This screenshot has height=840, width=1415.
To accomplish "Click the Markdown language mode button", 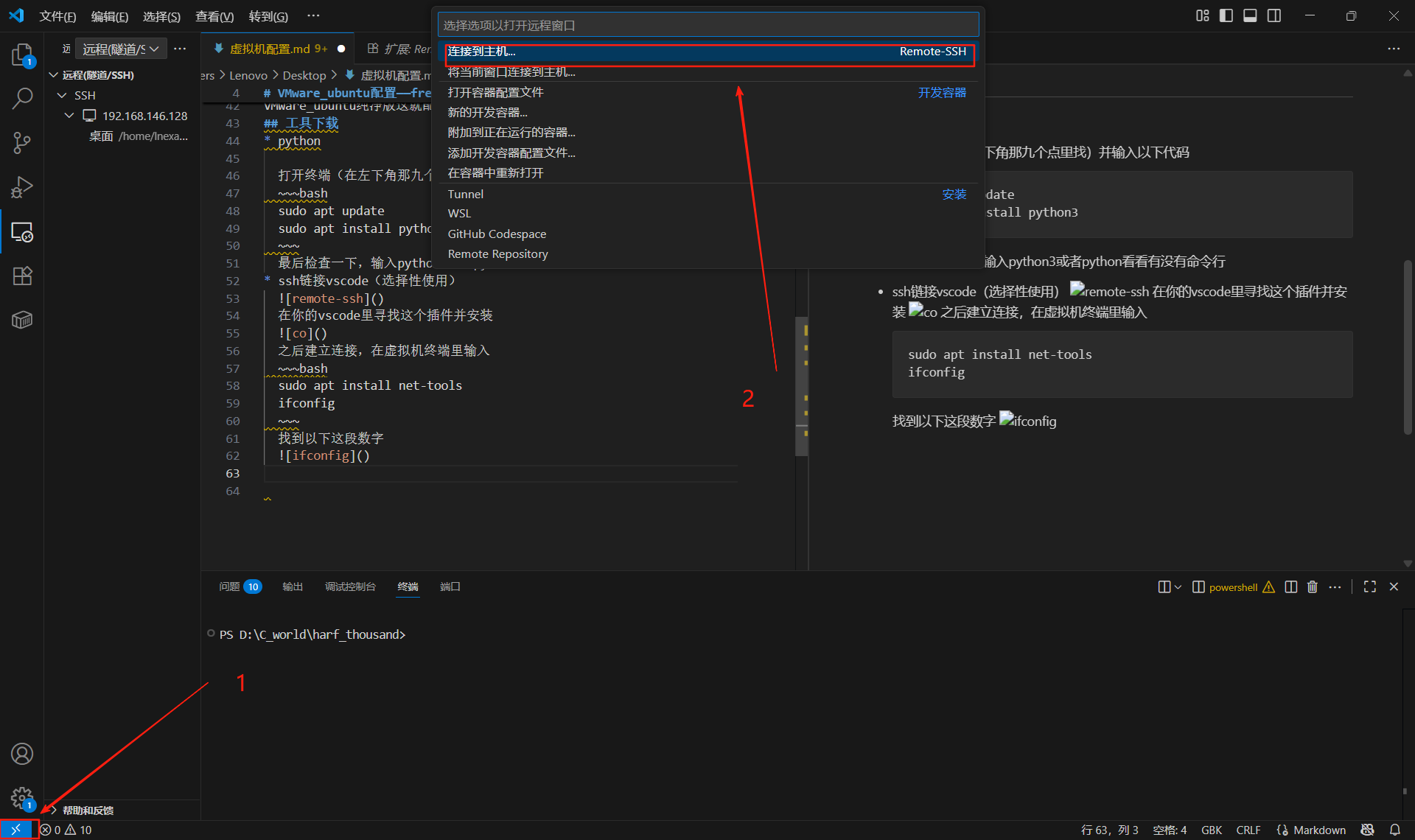I will [1318, 830].
